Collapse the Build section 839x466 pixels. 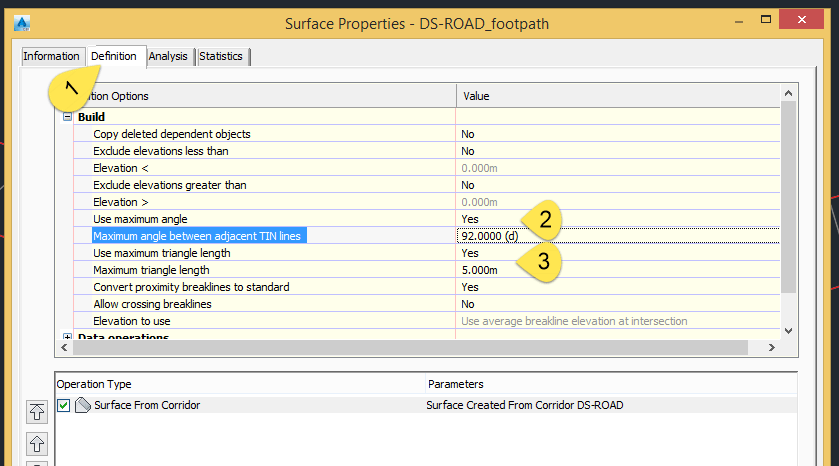coord(67,117)
